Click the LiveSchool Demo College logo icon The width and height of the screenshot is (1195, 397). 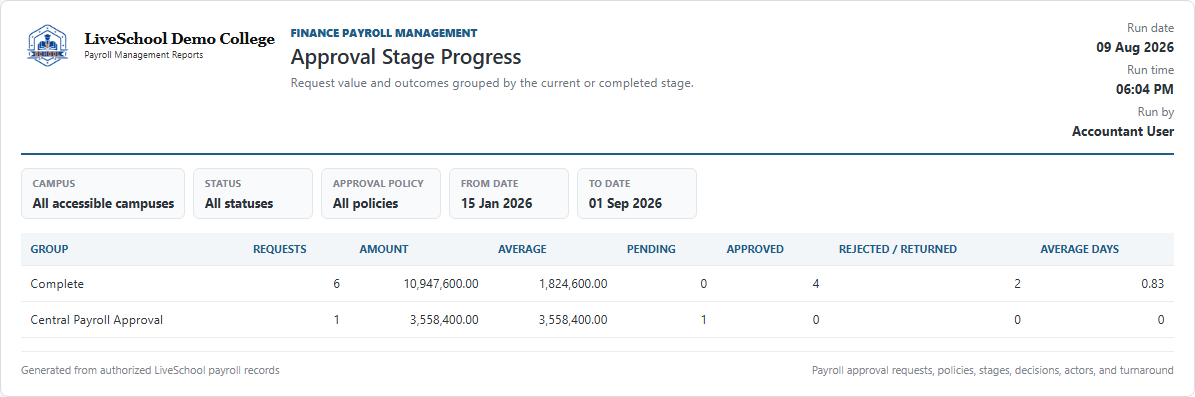(47, 45)
